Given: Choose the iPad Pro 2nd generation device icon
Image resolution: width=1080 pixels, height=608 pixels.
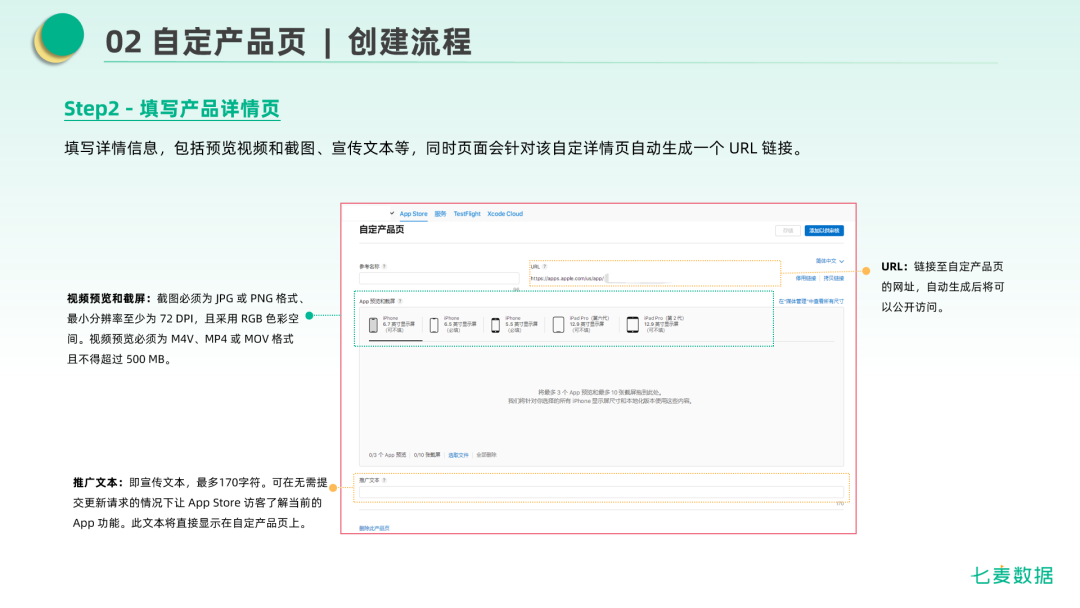Looking at the screenshot, I should pos(632,325).
